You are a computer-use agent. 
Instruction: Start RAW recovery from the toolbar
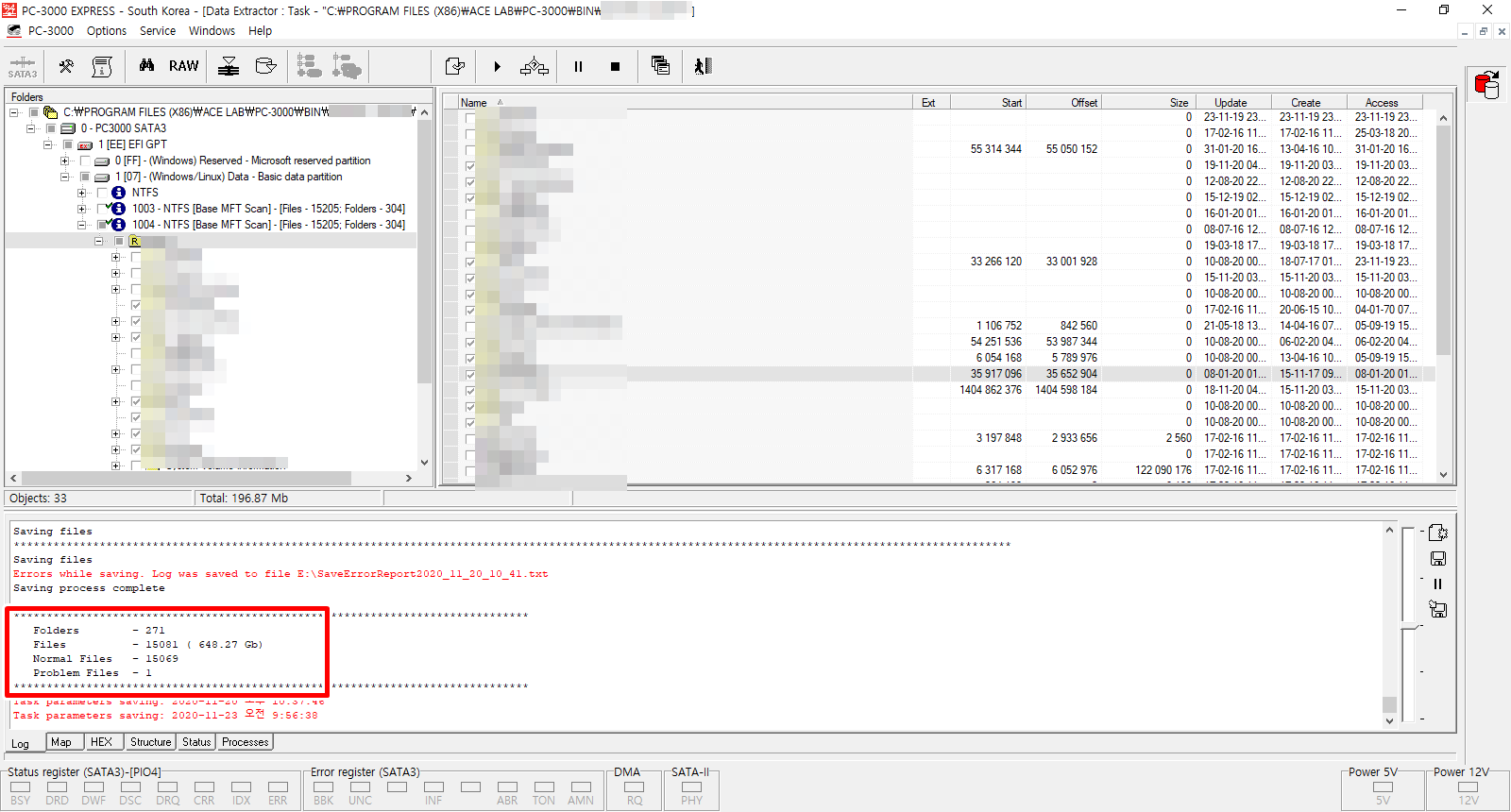coord(184,66)
